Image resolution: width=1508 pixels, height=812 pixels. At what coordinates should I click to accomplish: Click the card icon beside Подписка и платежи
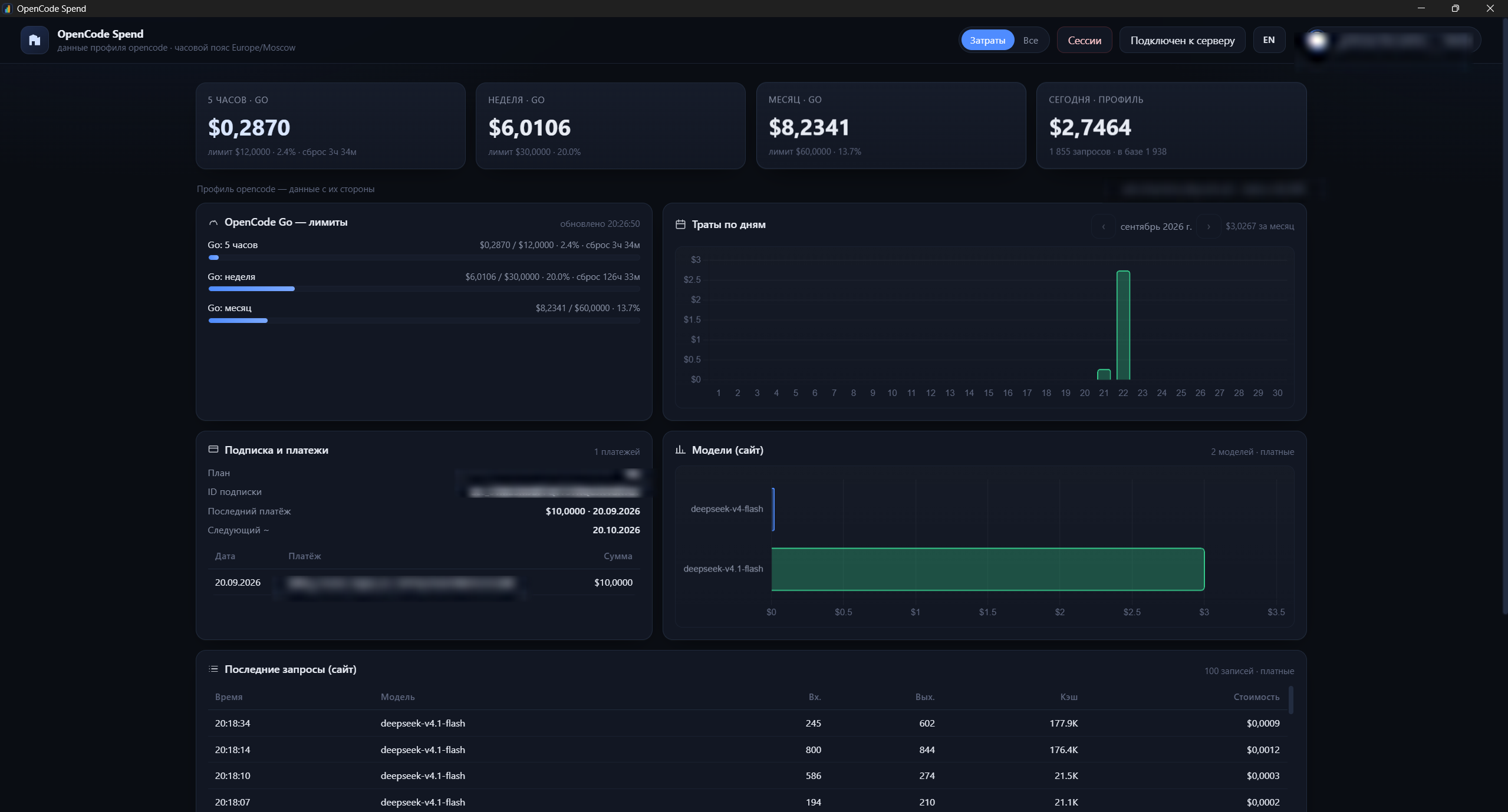[213, 450]
